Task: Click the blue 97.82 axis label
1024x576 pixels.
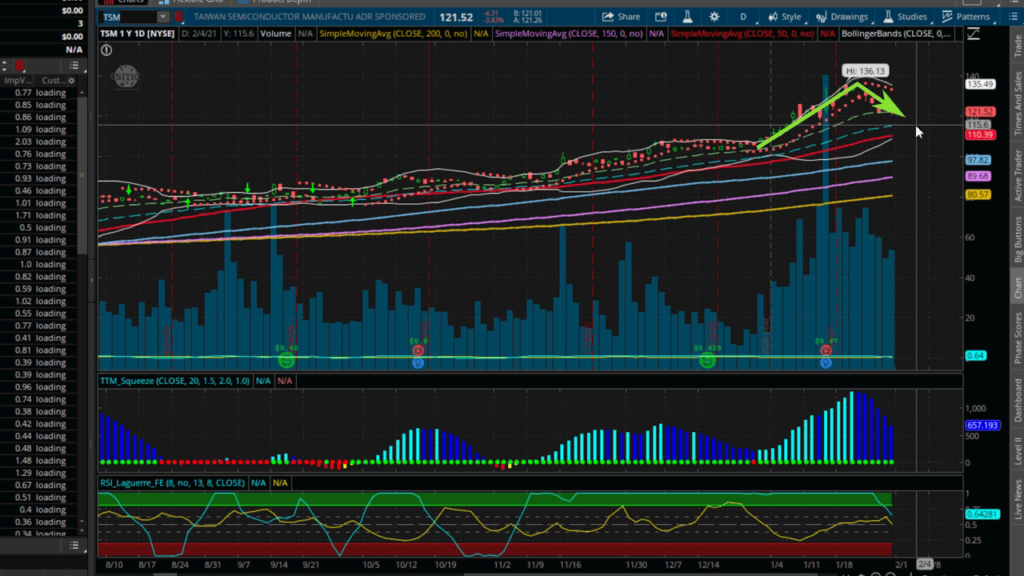Action: (x=978, y=160)
